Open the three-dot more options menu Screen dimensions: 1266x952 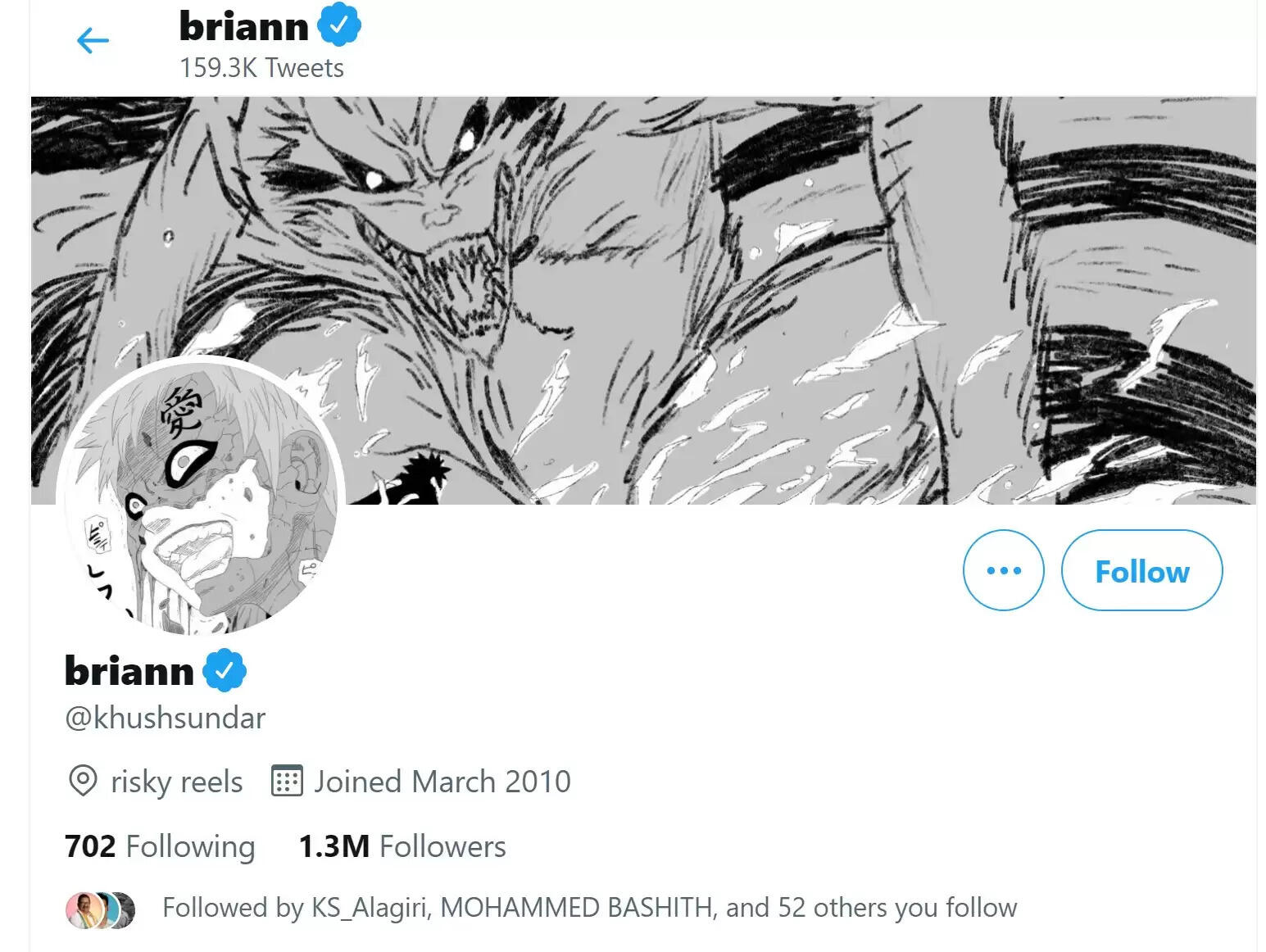click(x=1003, y=570)
